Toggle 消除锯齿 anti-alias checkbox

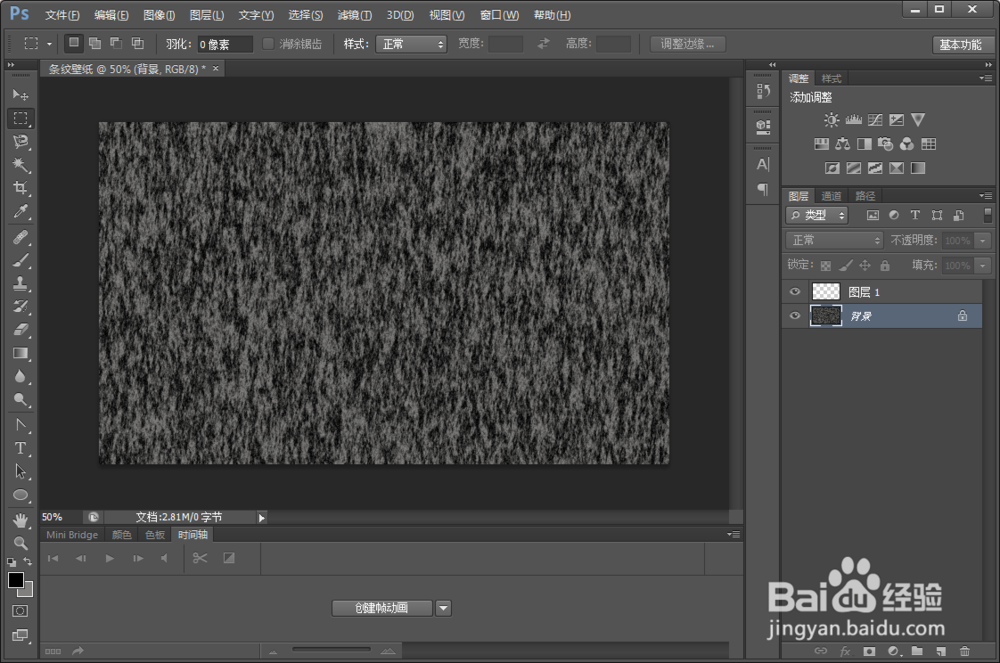[x=268, y=43]
